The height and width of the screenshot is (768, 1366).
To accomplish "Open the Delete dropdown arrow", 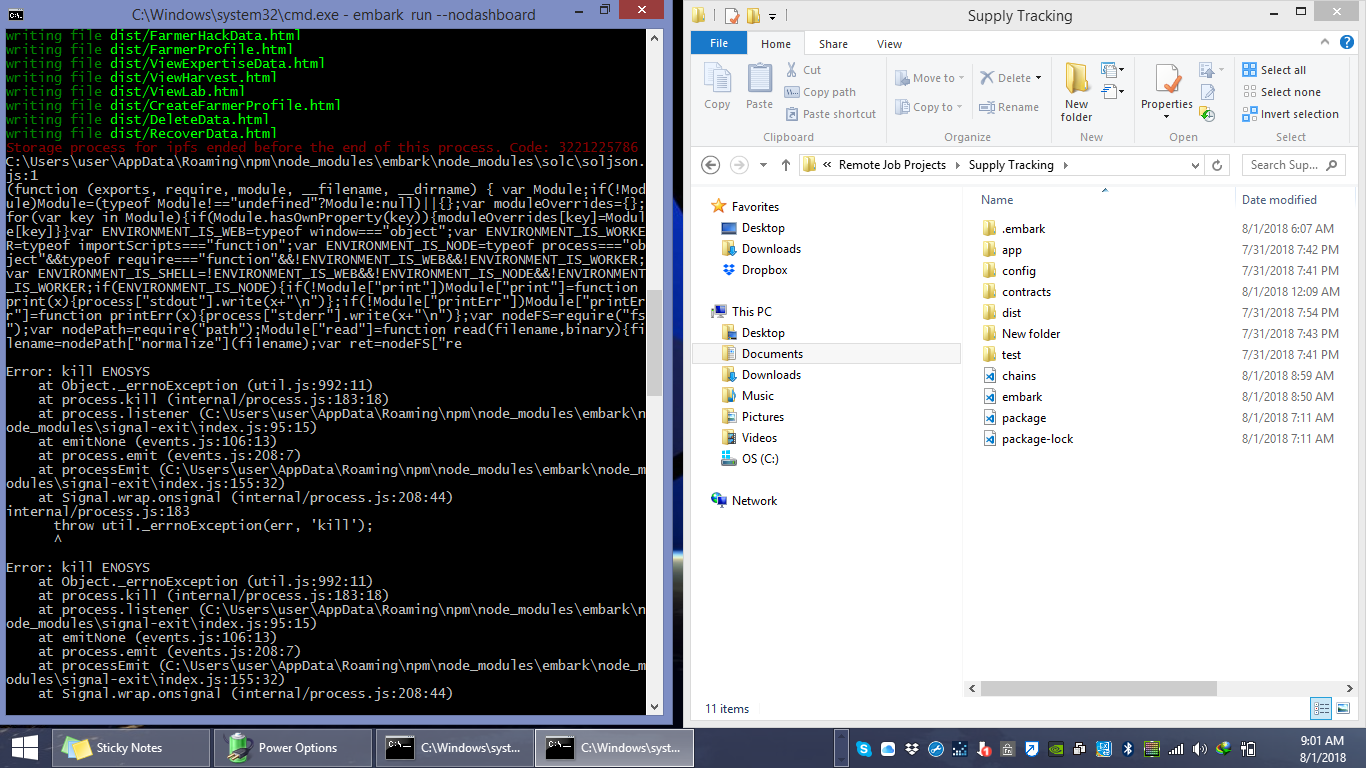I will coord(1038,77).
